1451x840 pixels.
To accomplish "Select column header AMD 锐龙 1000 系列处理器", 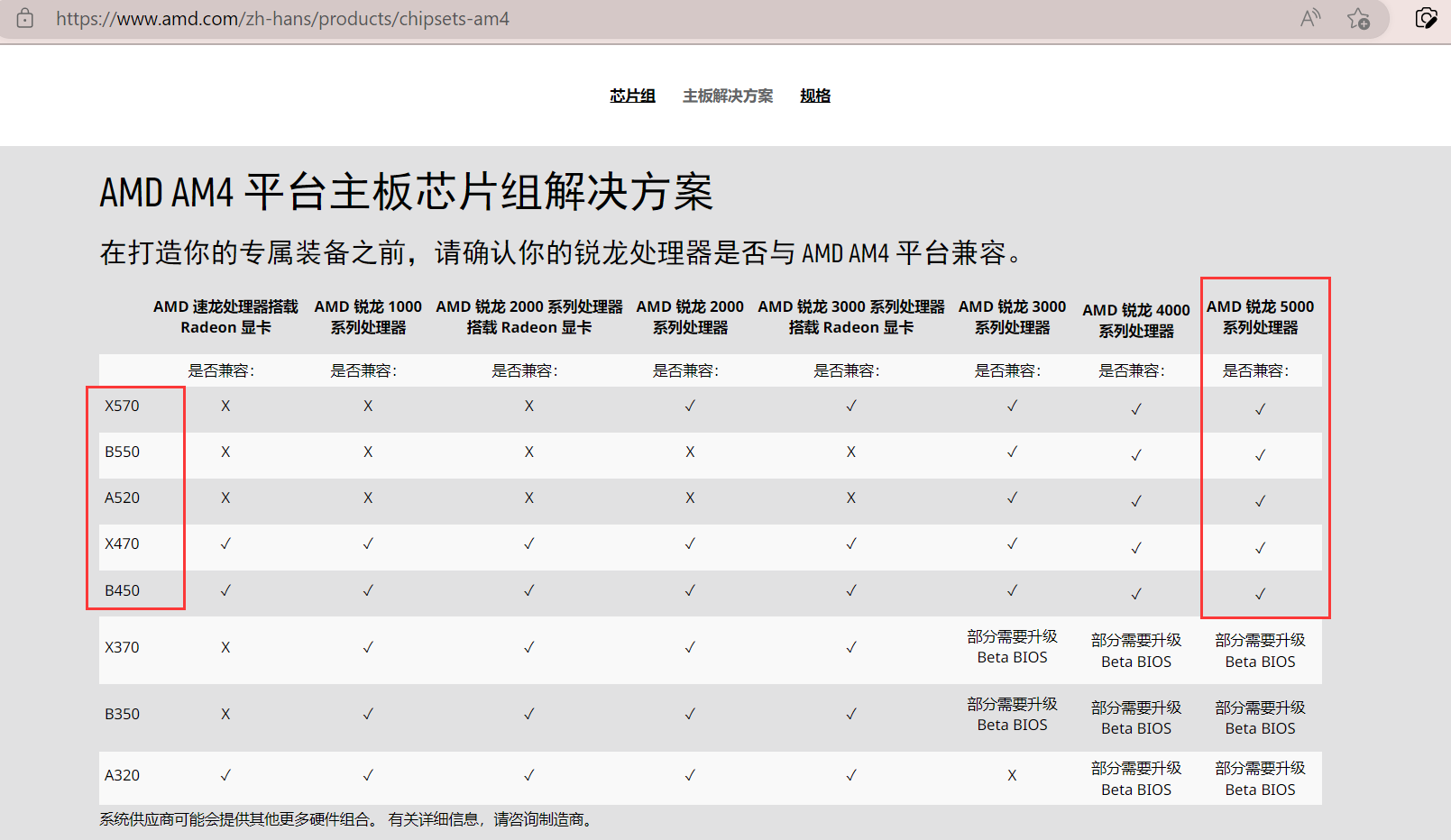I will pyautogui.click(x=368, y=317).
